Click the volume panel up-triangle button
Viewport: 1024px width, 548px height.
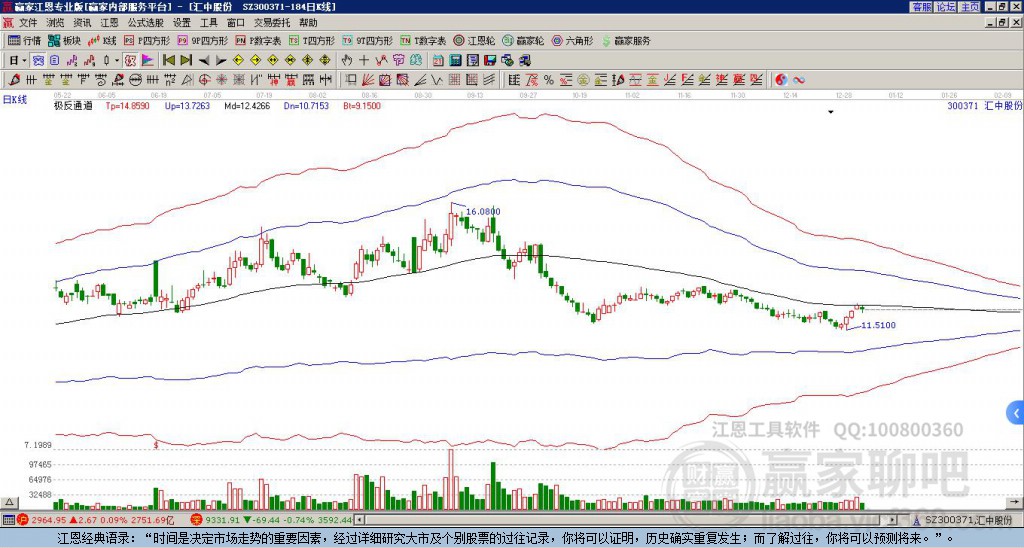pos(9,502)
